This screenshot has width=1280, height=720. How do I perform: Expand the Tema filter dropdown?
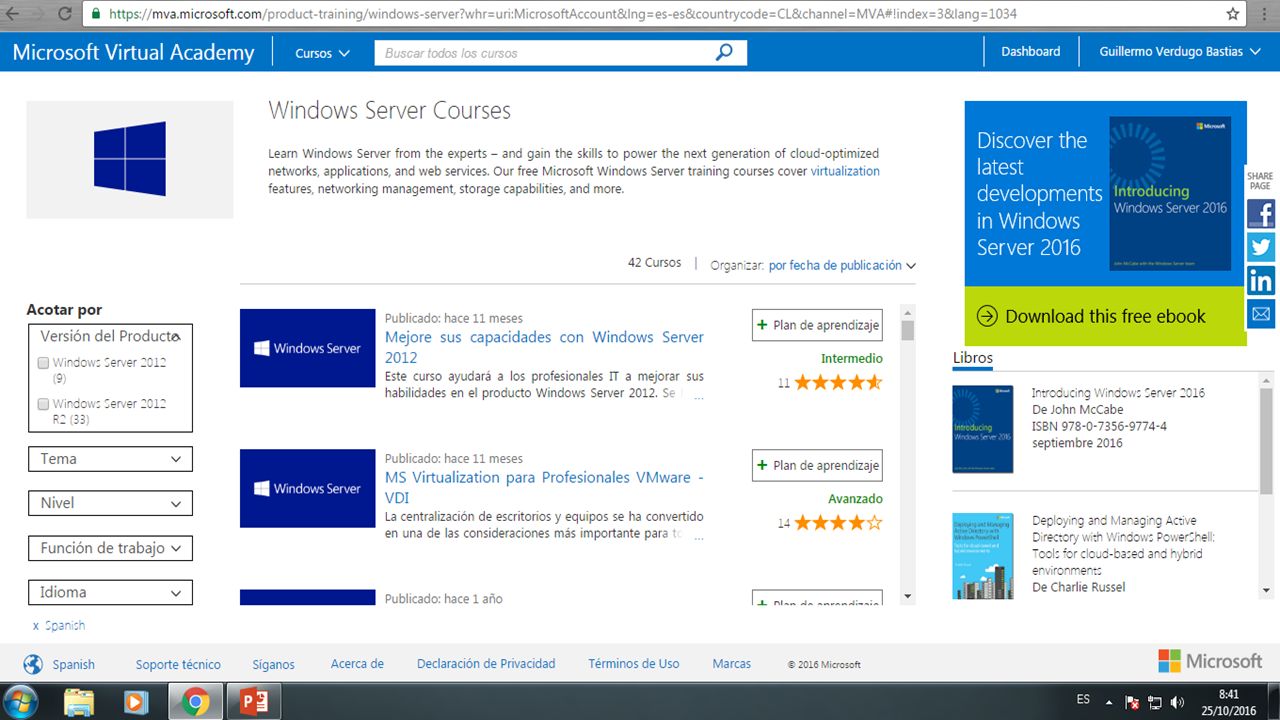[110, 459]
